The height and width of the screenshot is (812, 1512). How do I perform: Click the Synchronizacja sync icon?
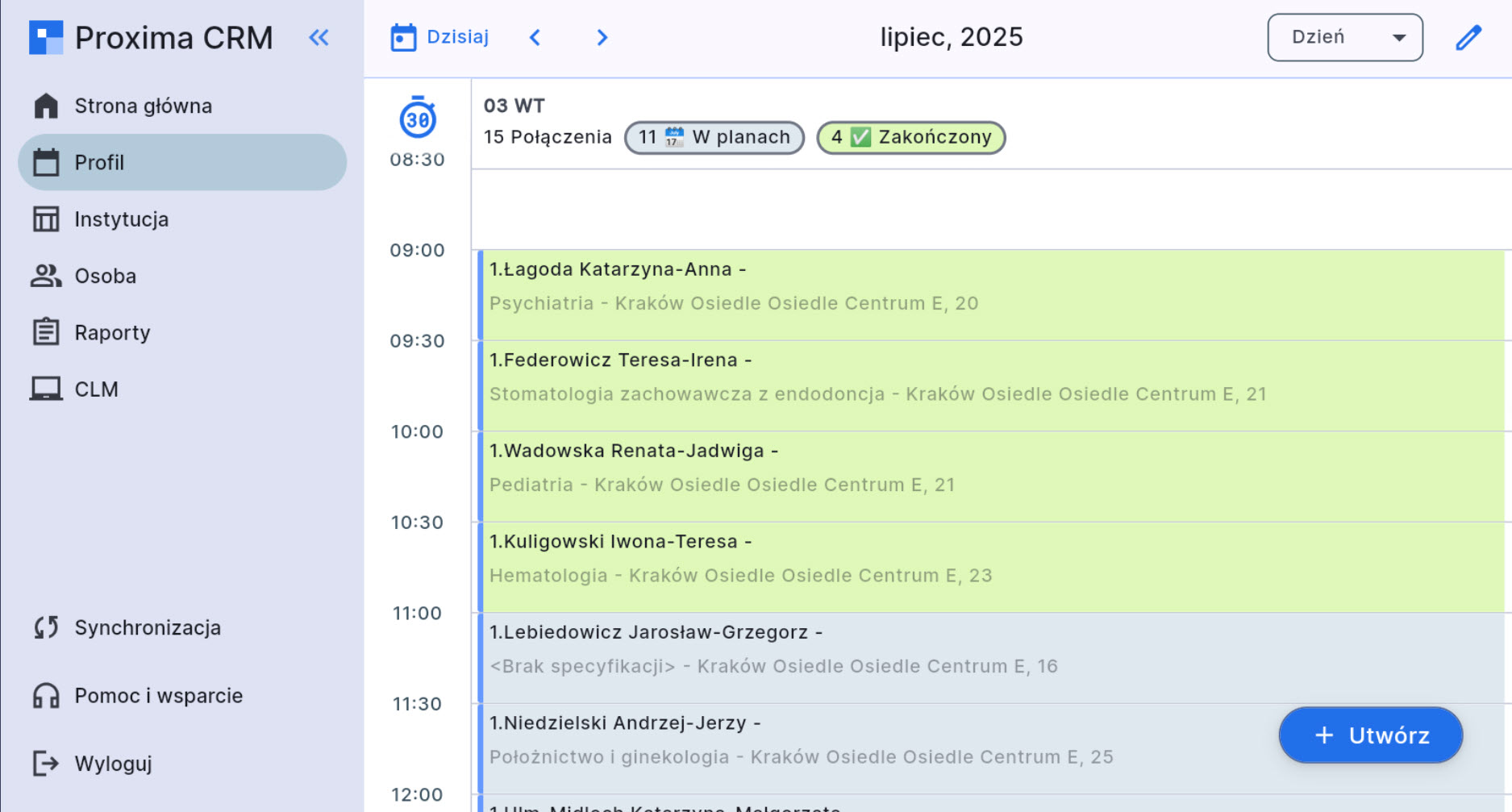click(46, 627)
